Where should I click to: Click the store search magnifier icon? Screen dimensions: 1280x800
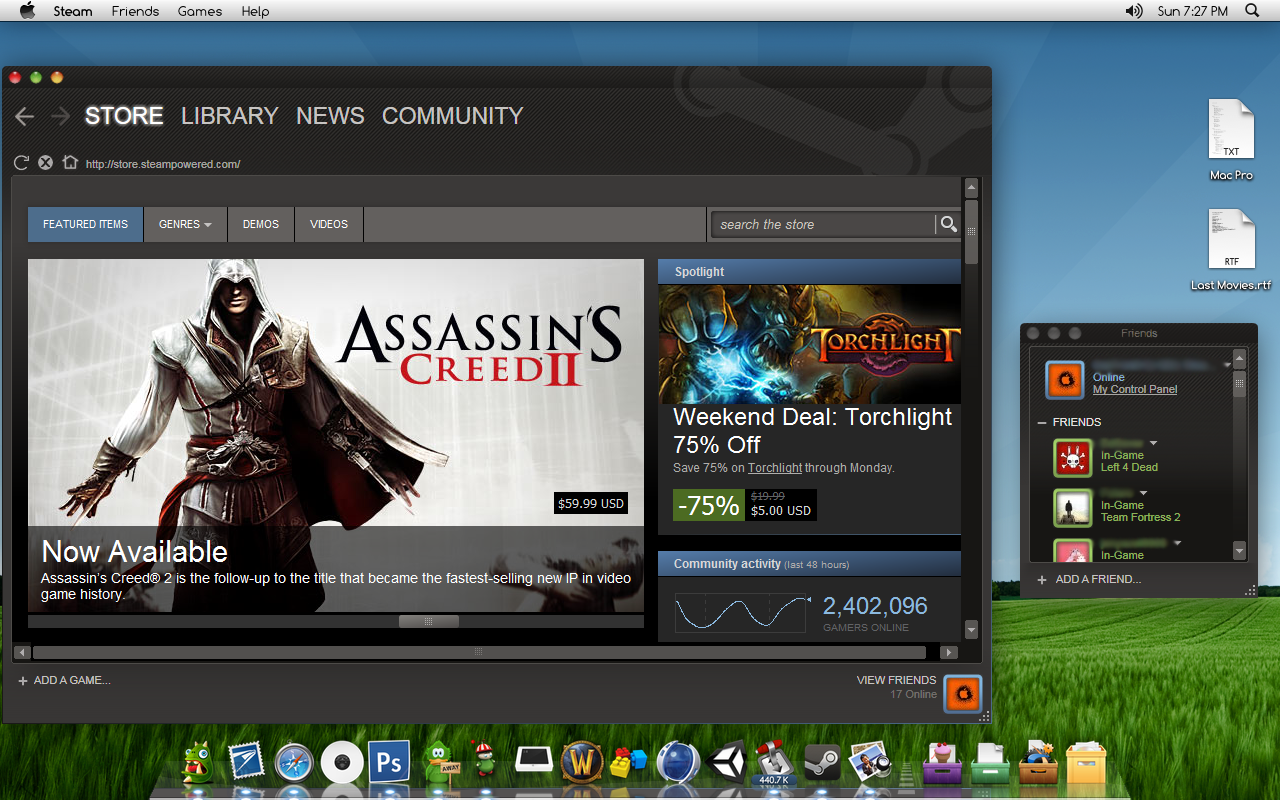click(948, 224)
